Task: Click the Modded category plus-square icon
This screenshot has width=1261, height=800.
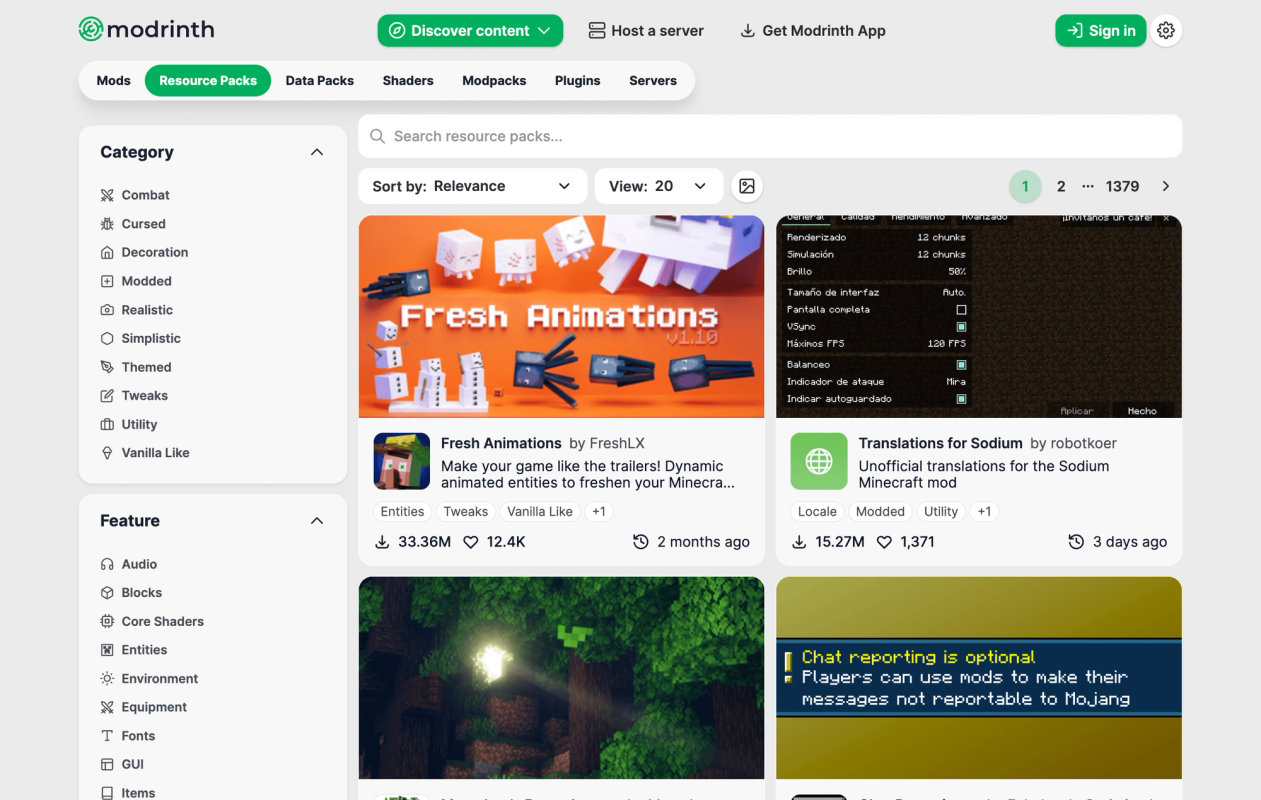Action: click(107, 281)
